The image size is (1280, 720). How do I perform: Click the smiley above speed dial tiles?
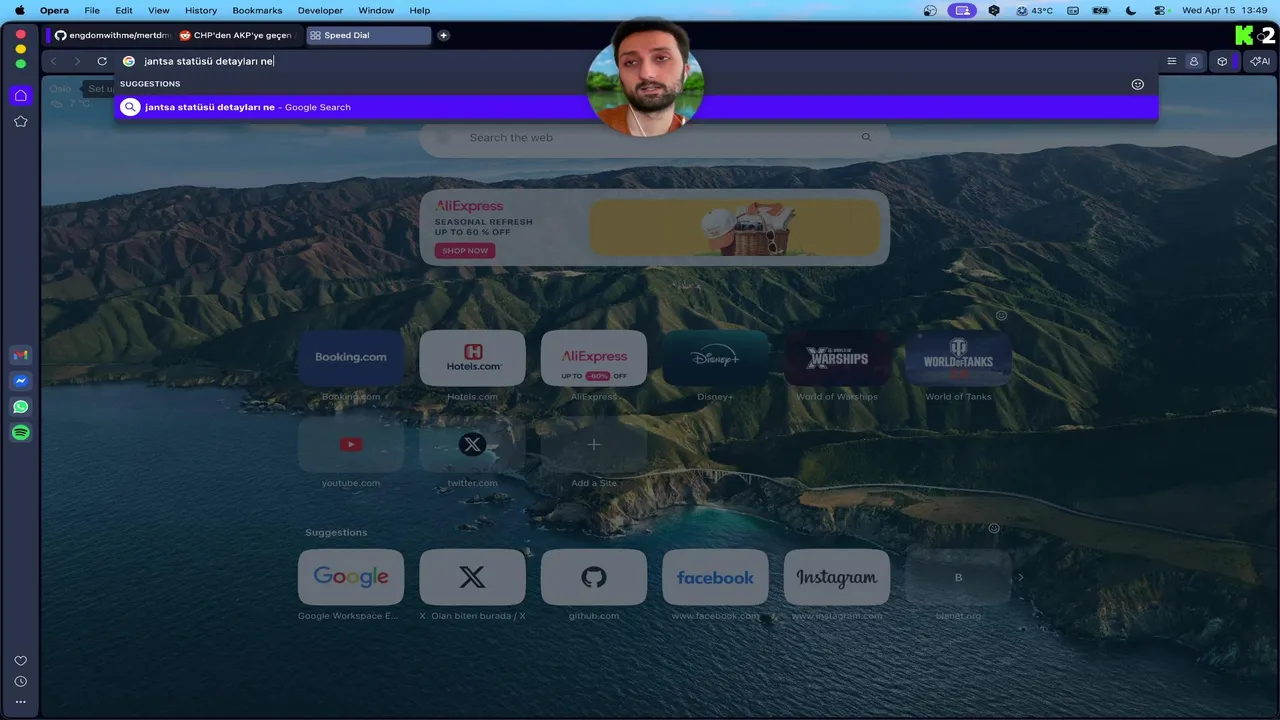pos(1001,315)
